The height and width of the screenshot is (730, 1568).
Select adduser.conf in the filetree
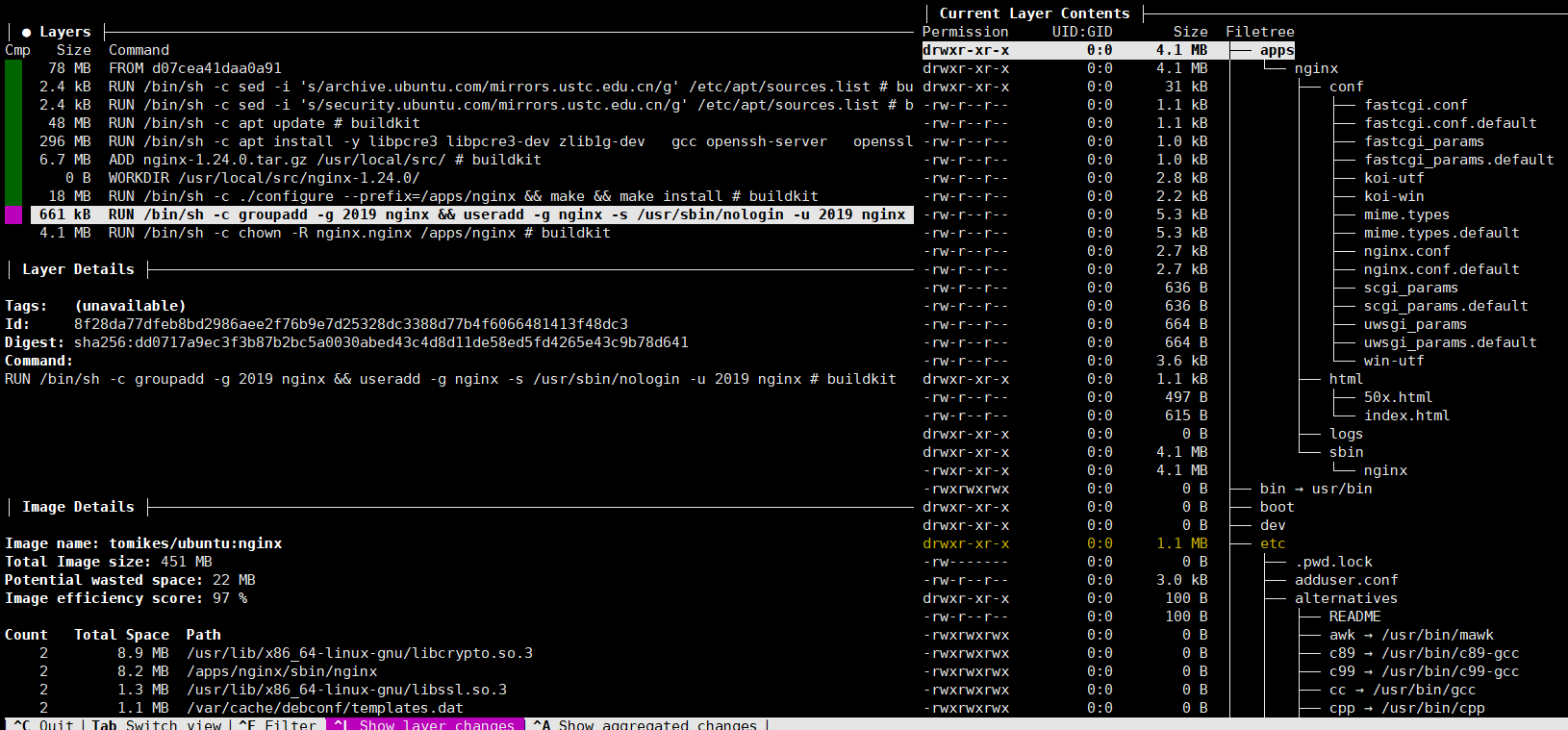click(x=1346, y=580)
